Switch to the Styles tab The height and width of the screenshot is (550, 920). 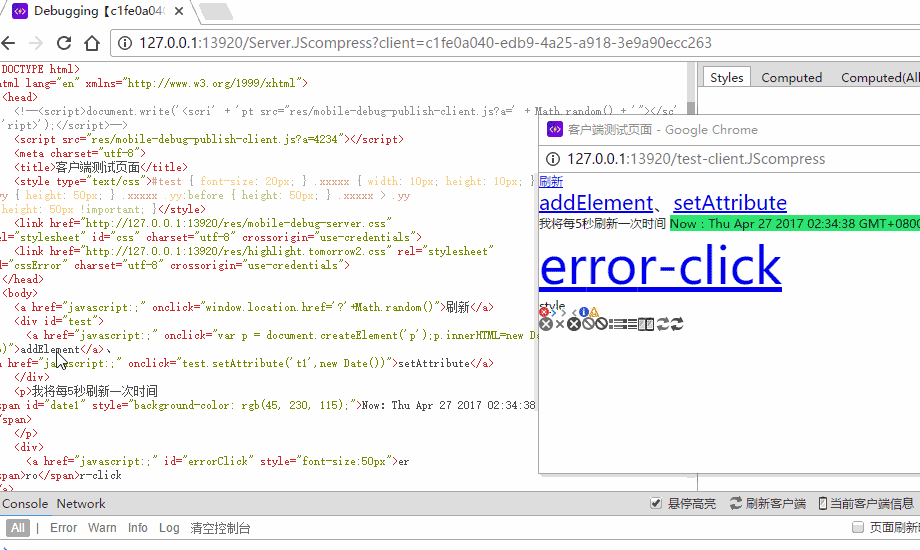726,77
